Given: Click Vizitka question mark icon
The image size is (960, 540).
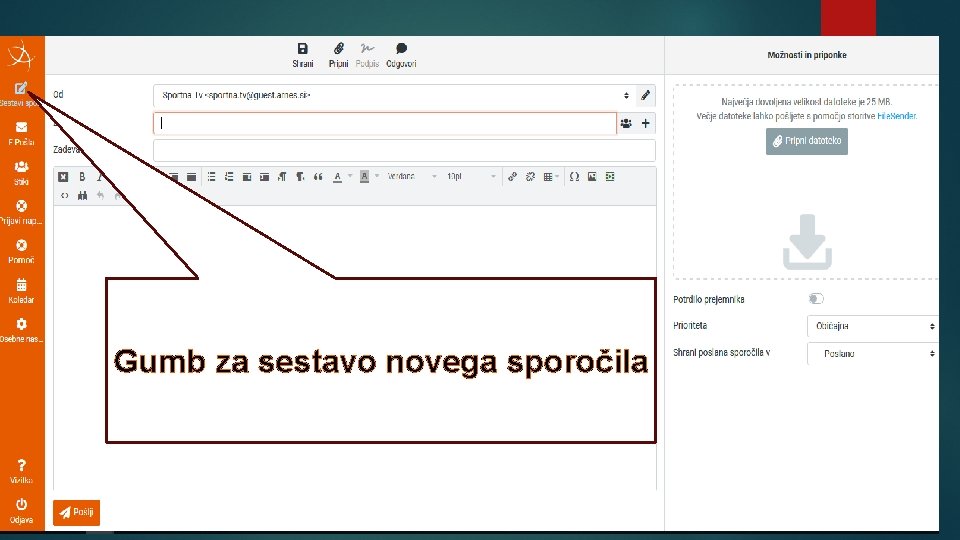Looking at the screenshot, I should 21,465.
